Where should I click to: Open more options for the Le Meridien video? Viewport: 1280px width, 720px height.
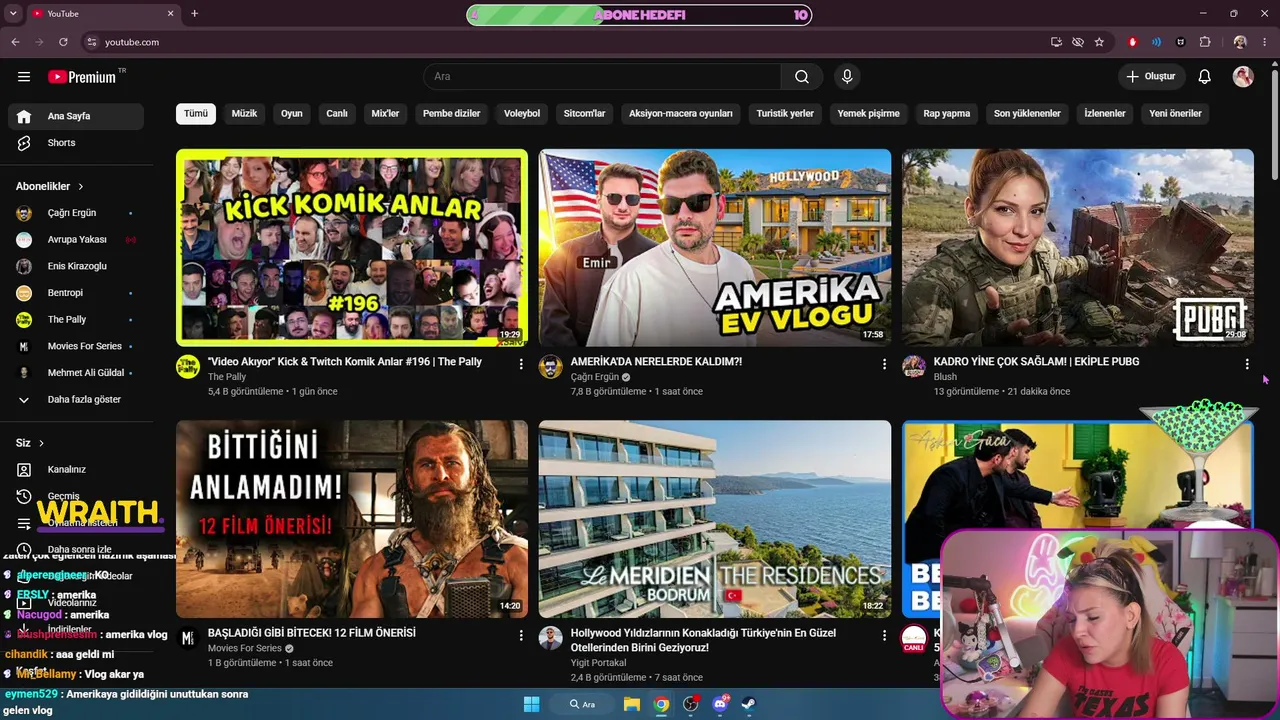point(884,635)
